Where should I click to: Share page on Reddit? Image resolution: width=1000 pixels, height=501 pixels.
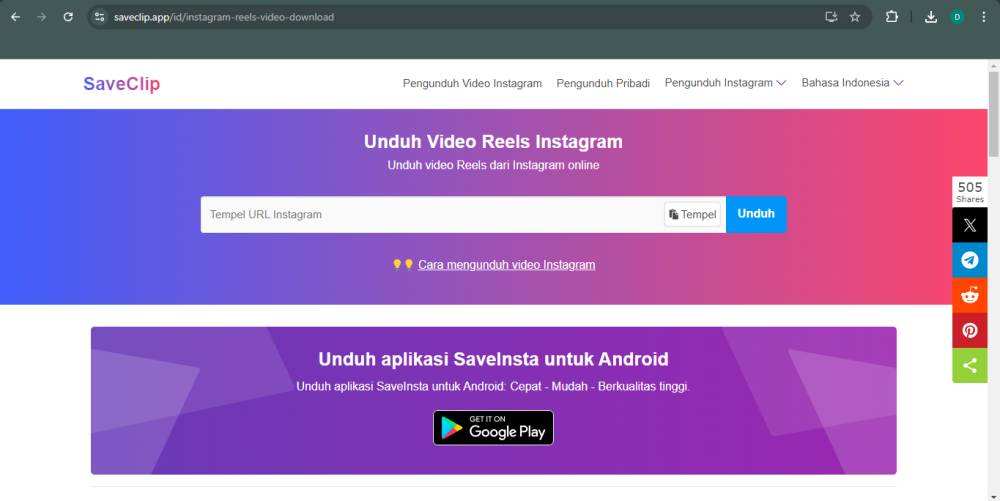(970, 295)
